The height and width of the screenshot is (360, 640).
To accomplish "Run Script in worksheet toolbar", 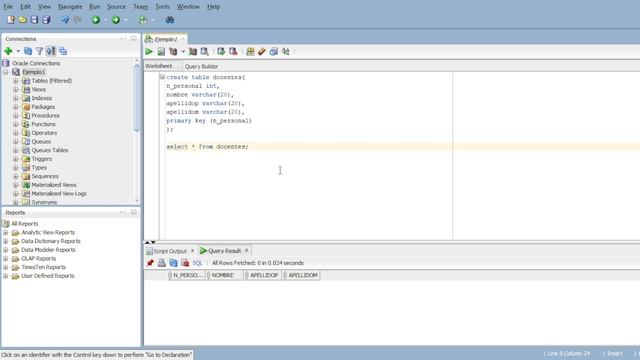I will pos(161,51).
